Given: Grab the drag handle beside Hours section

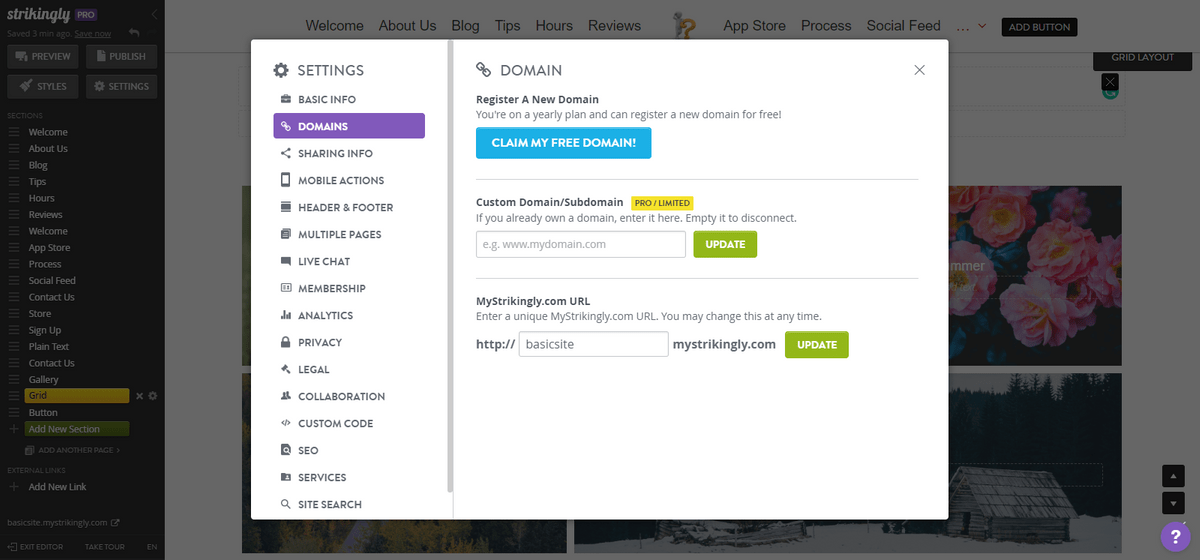Looking at the screenshot, I should point(14,198).
